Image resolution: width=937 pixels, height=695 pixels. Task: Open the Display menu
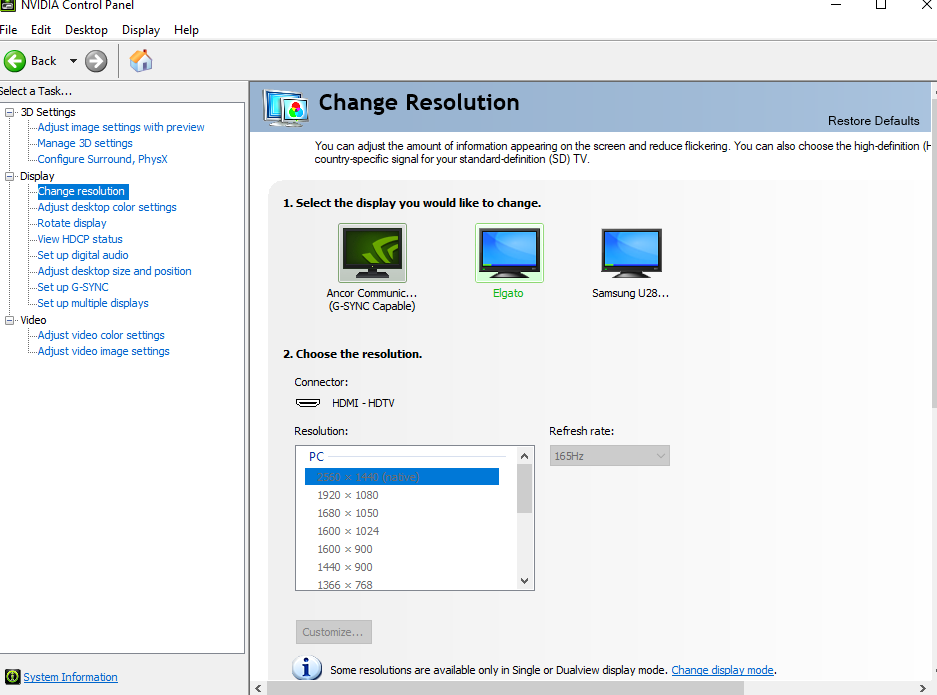[x=141, y=30]
